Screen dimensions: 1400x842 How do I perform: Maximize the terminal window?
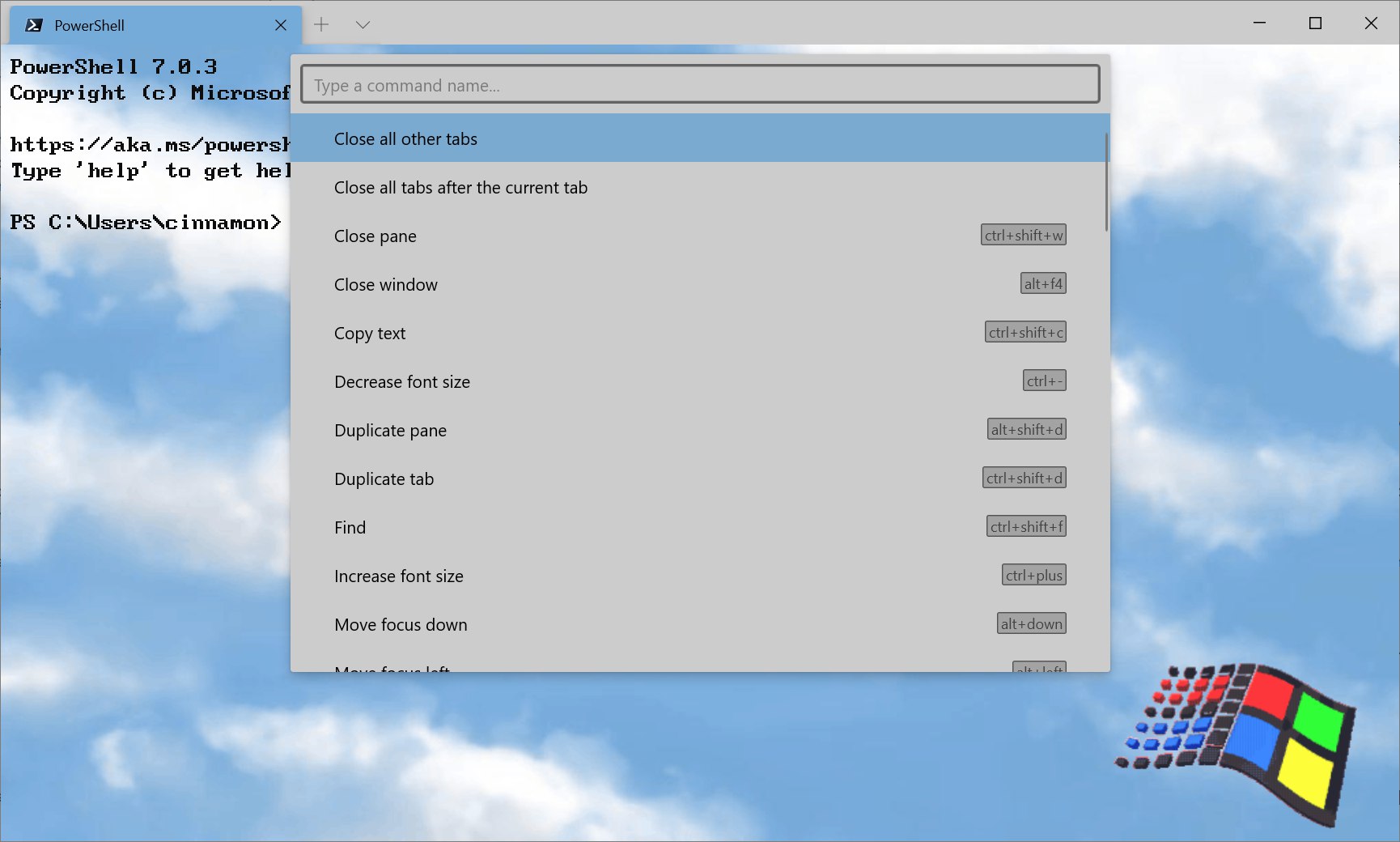click(x=1315, y=23)
